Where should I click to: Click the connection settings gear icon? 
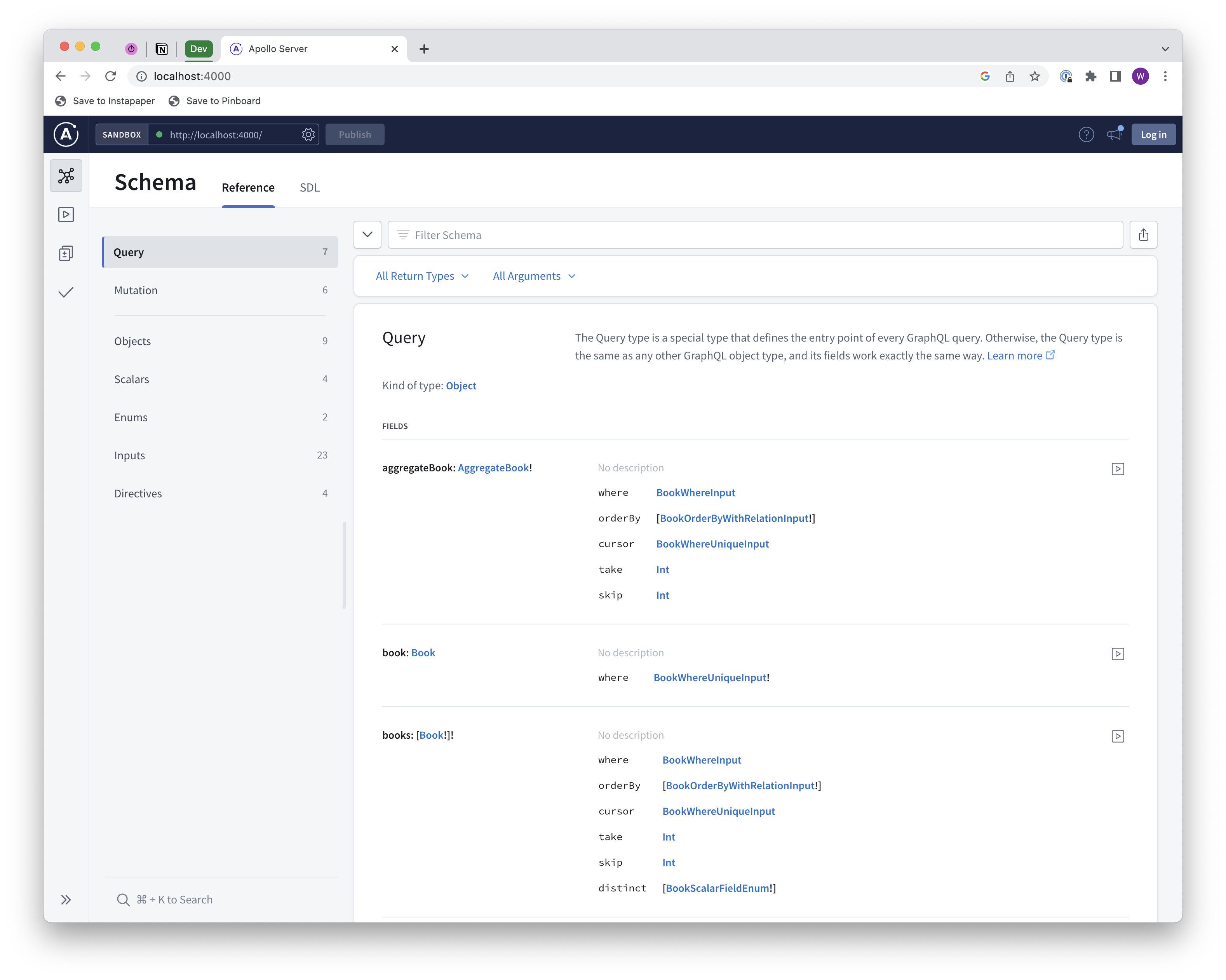(x=308, y=135)
